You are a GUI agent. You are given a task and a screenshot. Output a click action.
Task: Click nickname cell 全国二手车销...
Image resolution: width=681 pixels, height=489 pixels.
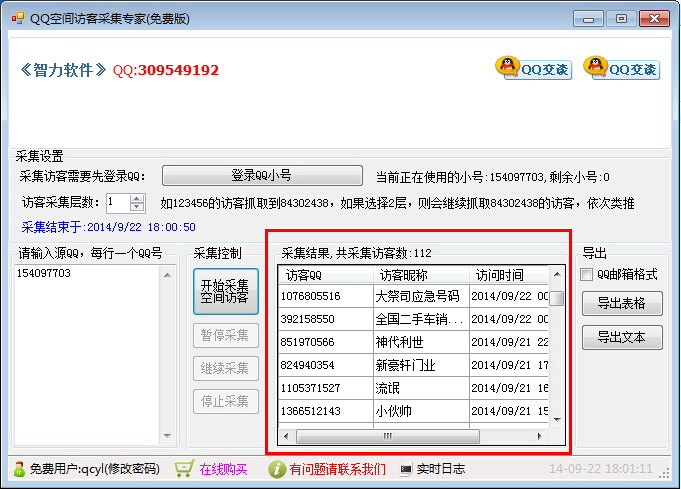[421, 319]
